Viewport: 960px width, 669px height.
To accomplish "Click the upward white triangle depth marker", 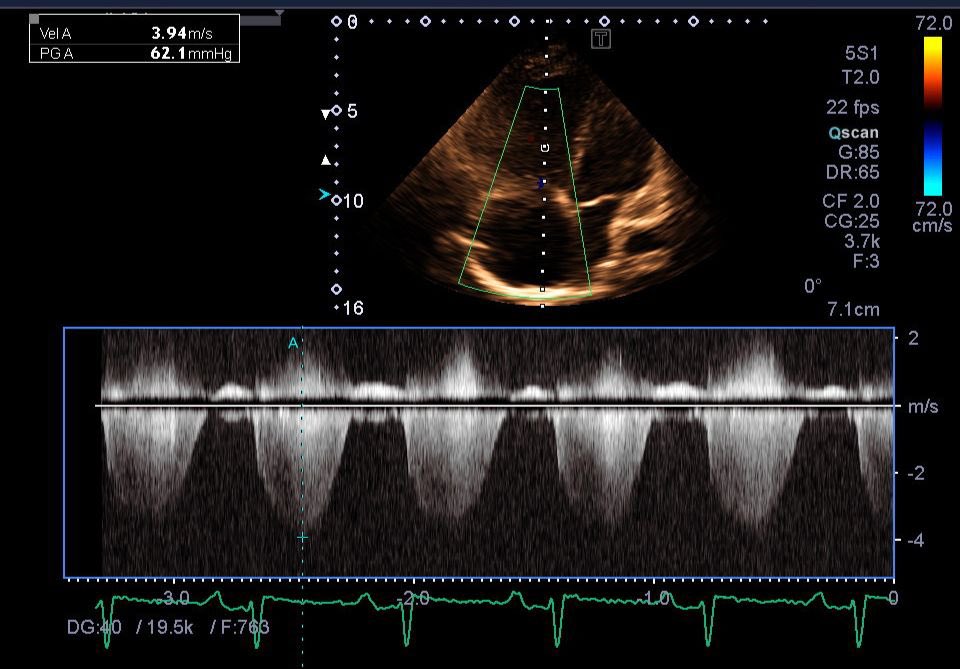I will pos(326,160).
